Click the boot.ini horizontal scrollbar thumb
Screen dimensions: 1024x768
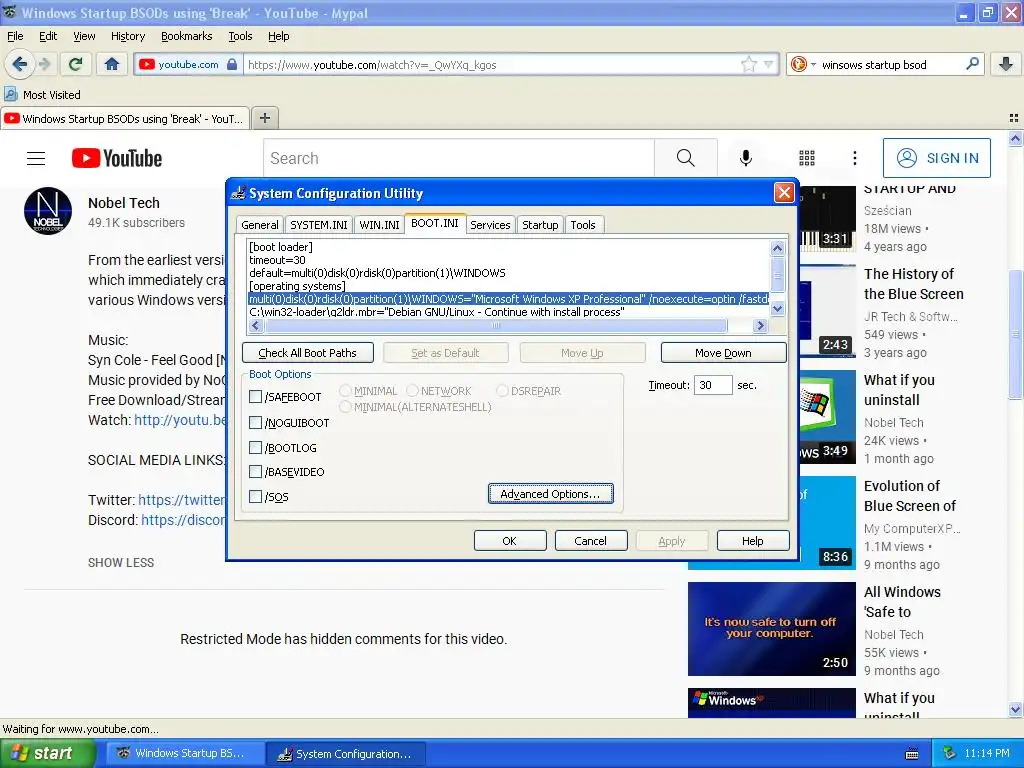pos(496,325)
